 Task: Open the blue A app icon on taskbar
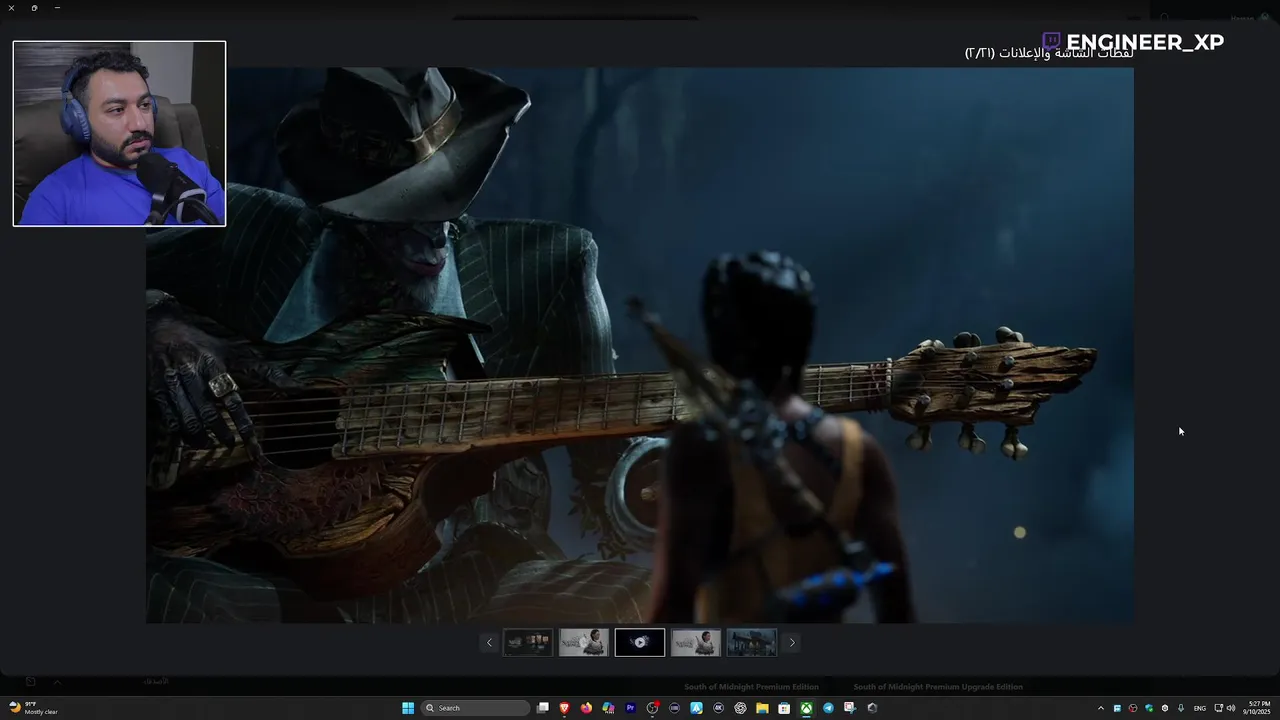pyautogui.click(x=696, y=708)
